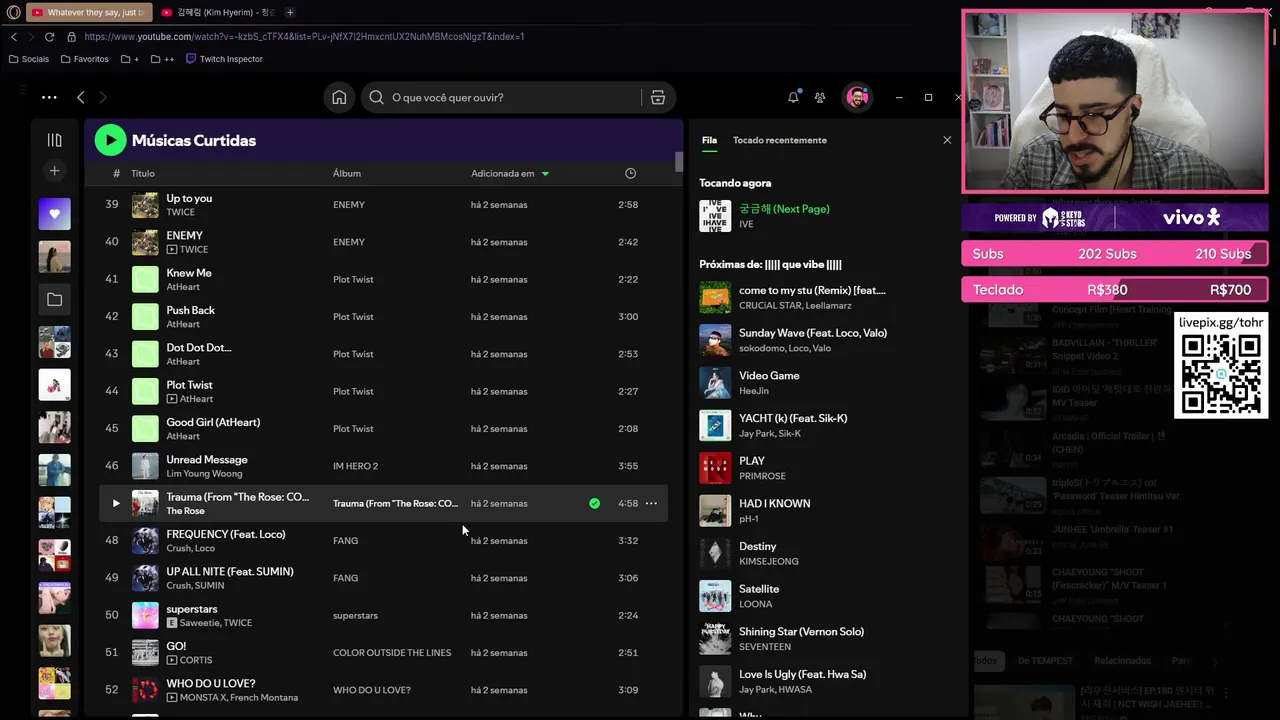Open the Spotify home icon

[x=339, y=97]
